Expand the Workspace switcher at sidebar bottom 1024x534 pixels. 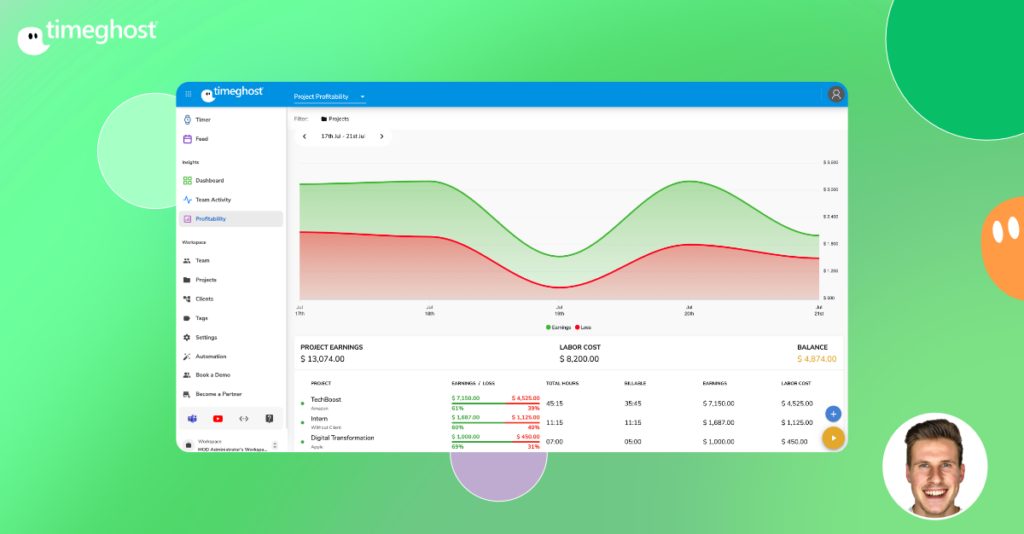[275, 445]
